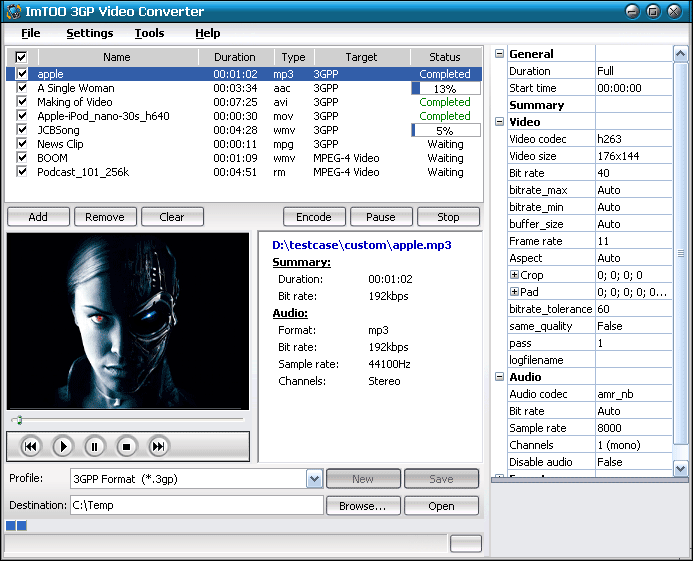Sort list by Name column header
693x561 pixels.
[118, 57]
